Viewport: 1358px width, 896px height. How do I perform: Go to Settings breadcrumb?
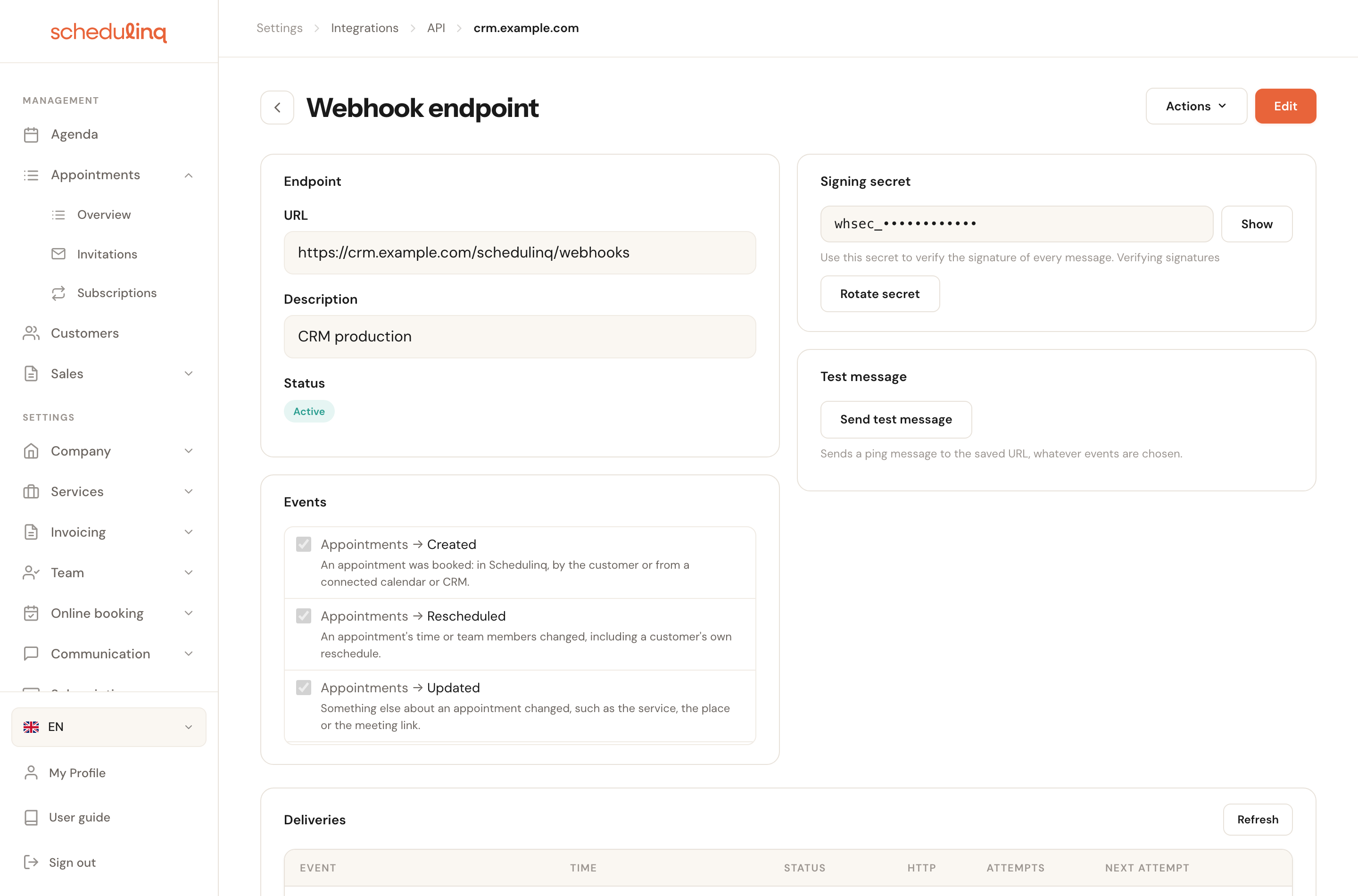279,28
